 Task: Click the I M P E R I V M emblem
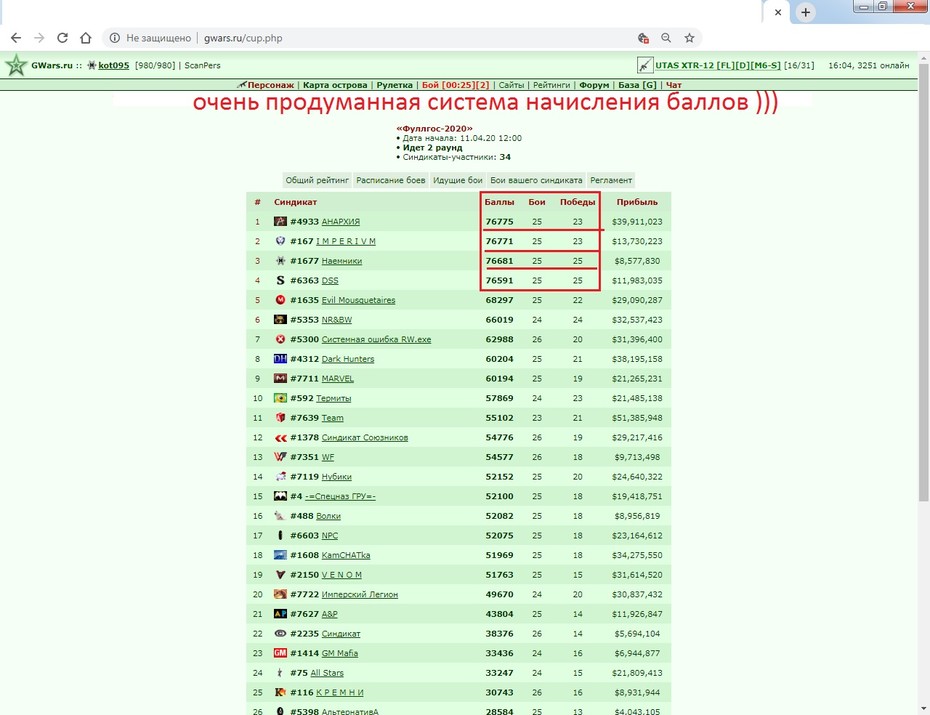(x=280, y=241)
